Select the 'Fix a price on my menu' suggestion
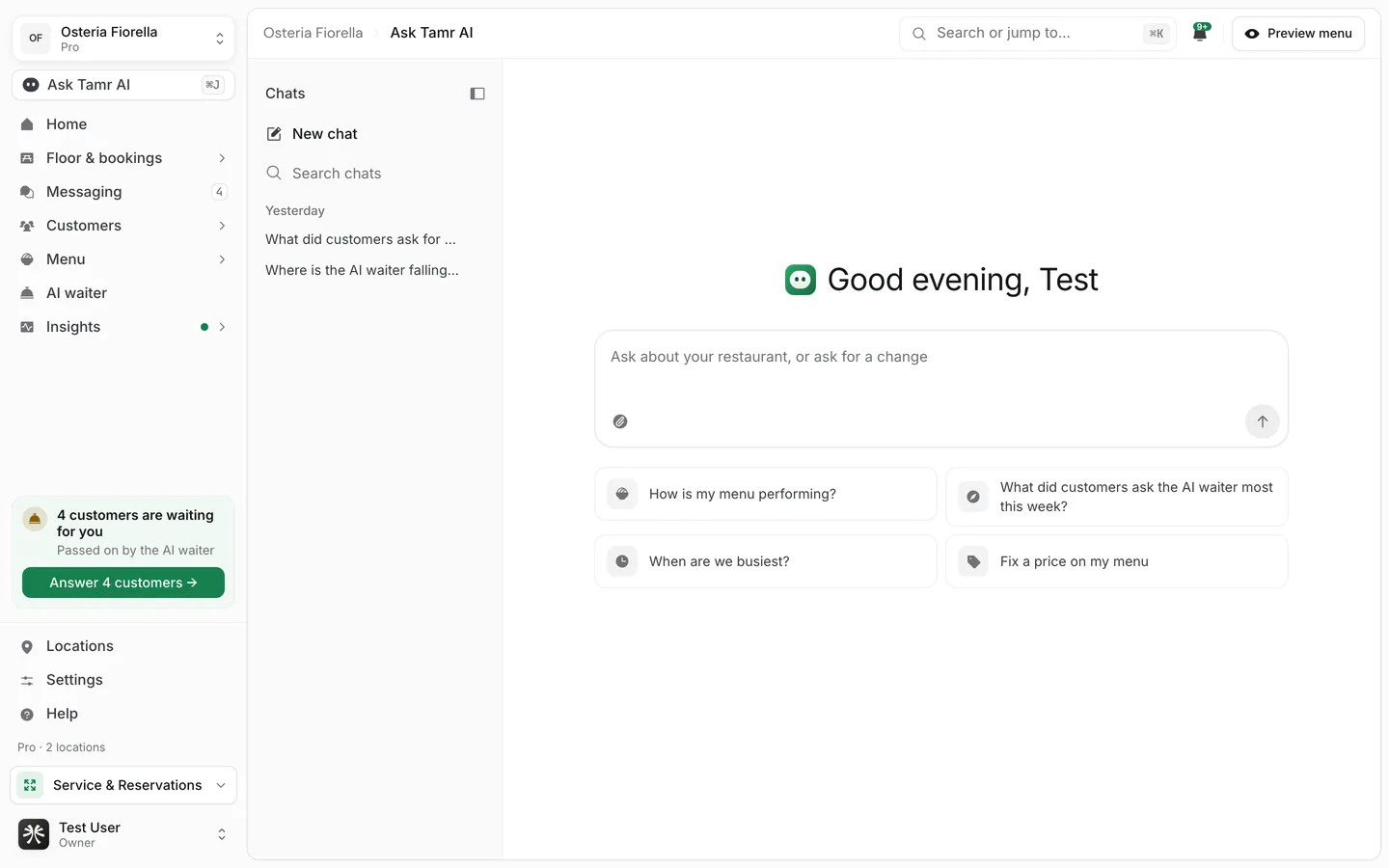Viewport: 1389px width, 868px height. point(1117,561)
